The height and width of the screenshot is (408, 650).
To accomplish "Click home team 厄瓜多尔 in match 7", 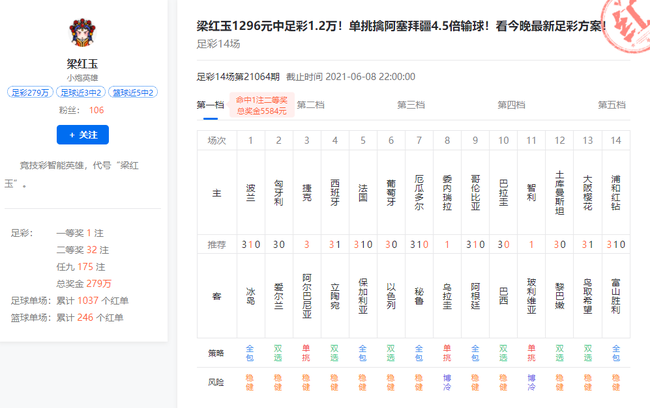I will coord(419,193).
